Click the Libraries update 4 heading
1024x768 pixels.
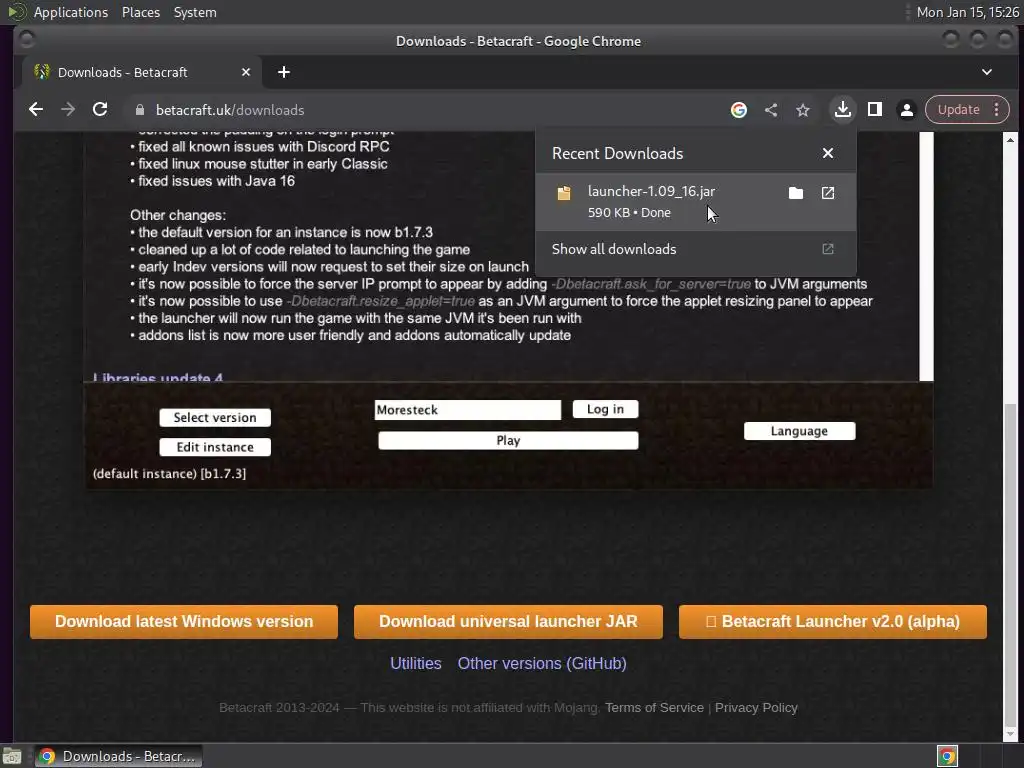pos(157,377)
